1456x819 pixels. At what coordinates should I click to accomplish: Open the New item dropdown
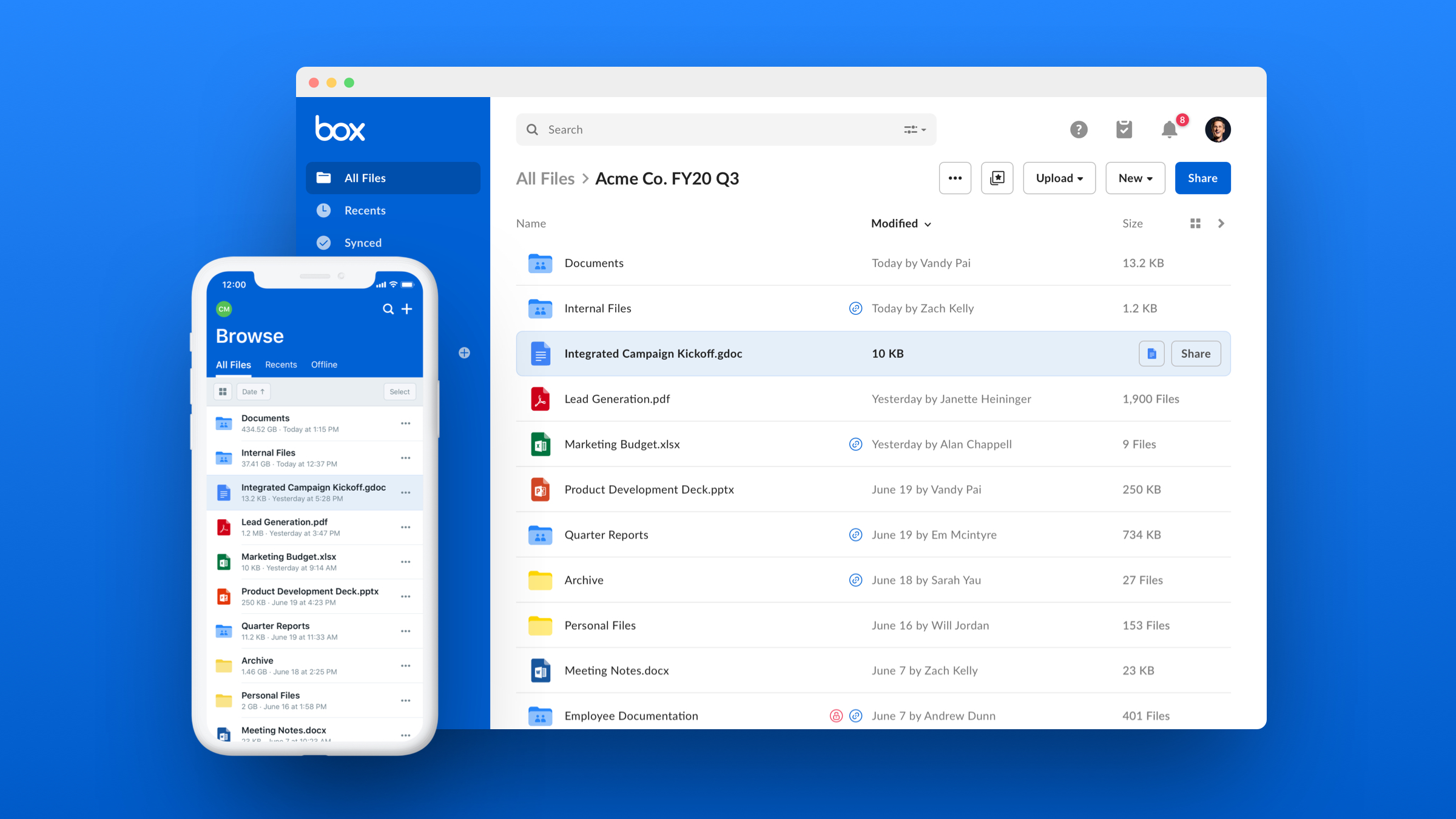[1135, 178]
